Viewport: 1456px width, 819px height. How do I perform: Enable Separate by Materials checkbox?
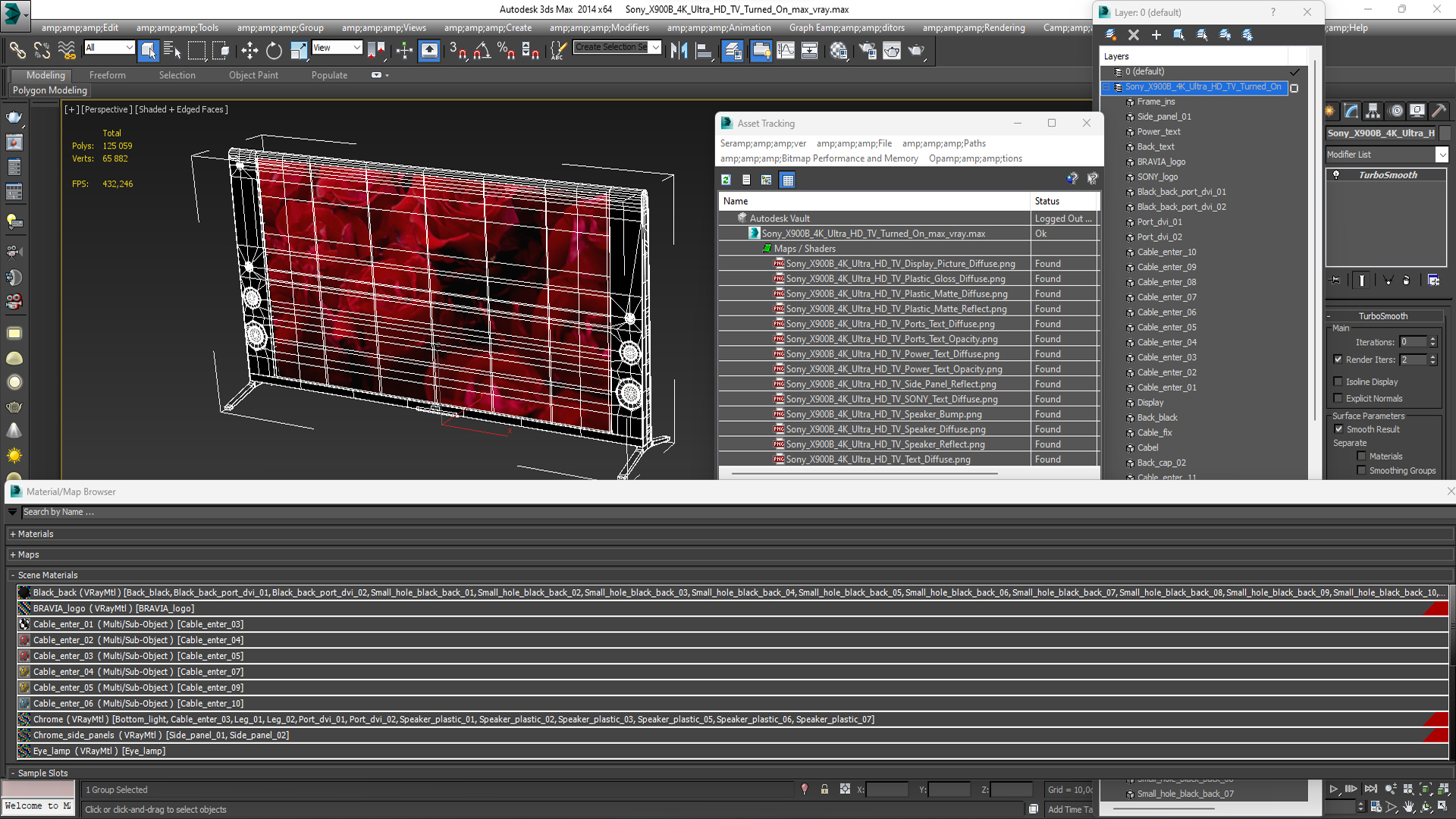(x=1361, y=456)
